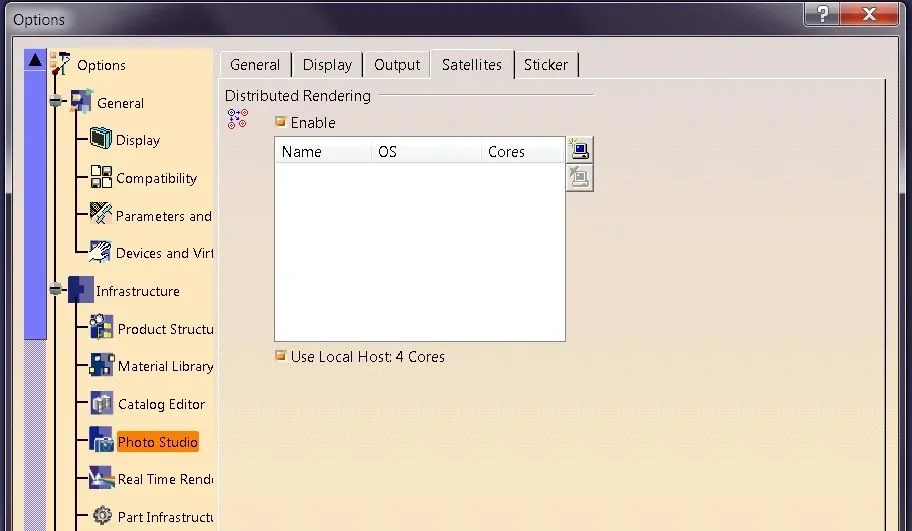Viewport: 912px width, 531px height.
Task: Click the Real Time Rendering icon
Action: pyautogui.click(x=101, y=479)
